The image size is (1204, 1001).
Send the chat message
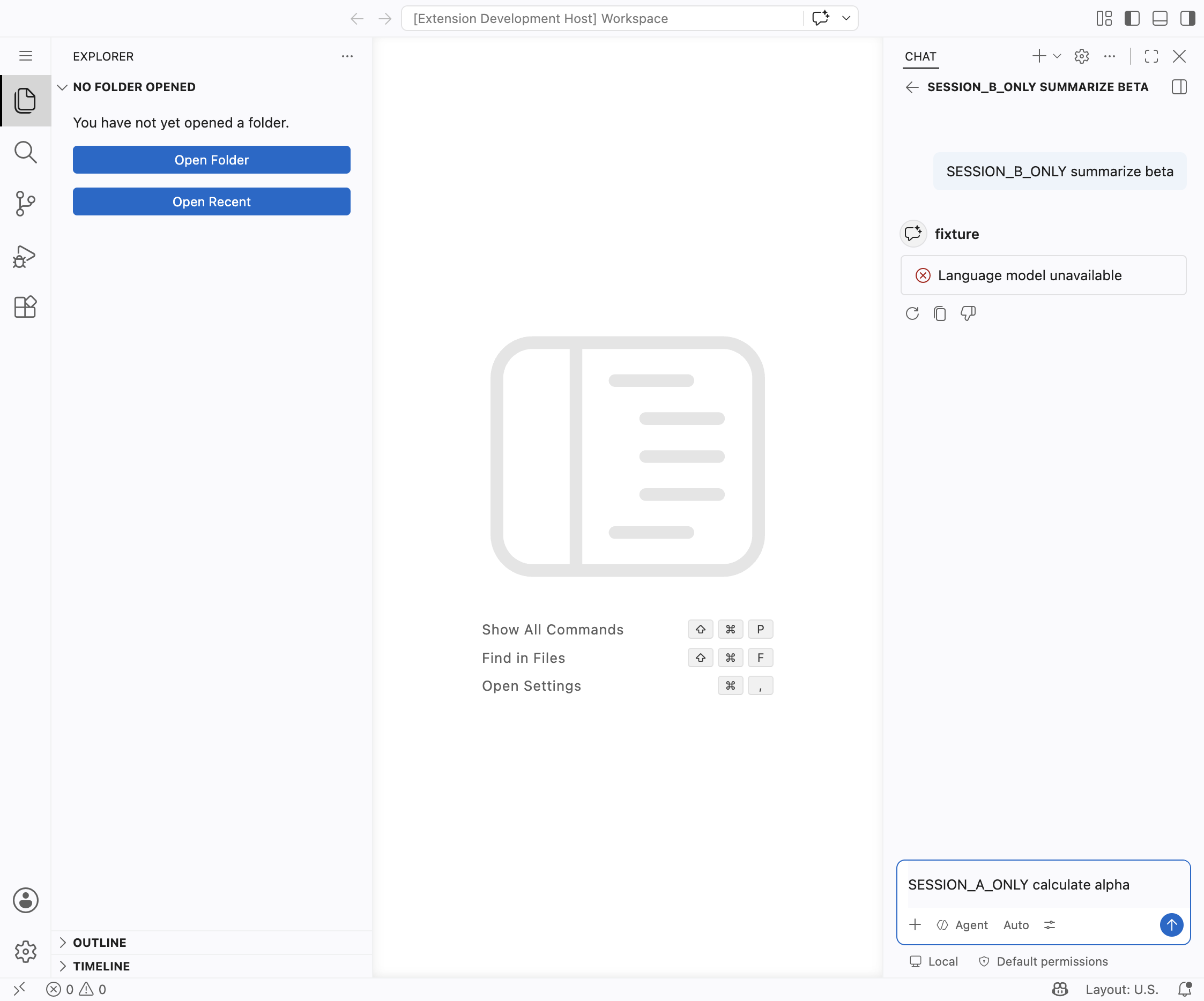point(1171,925)
